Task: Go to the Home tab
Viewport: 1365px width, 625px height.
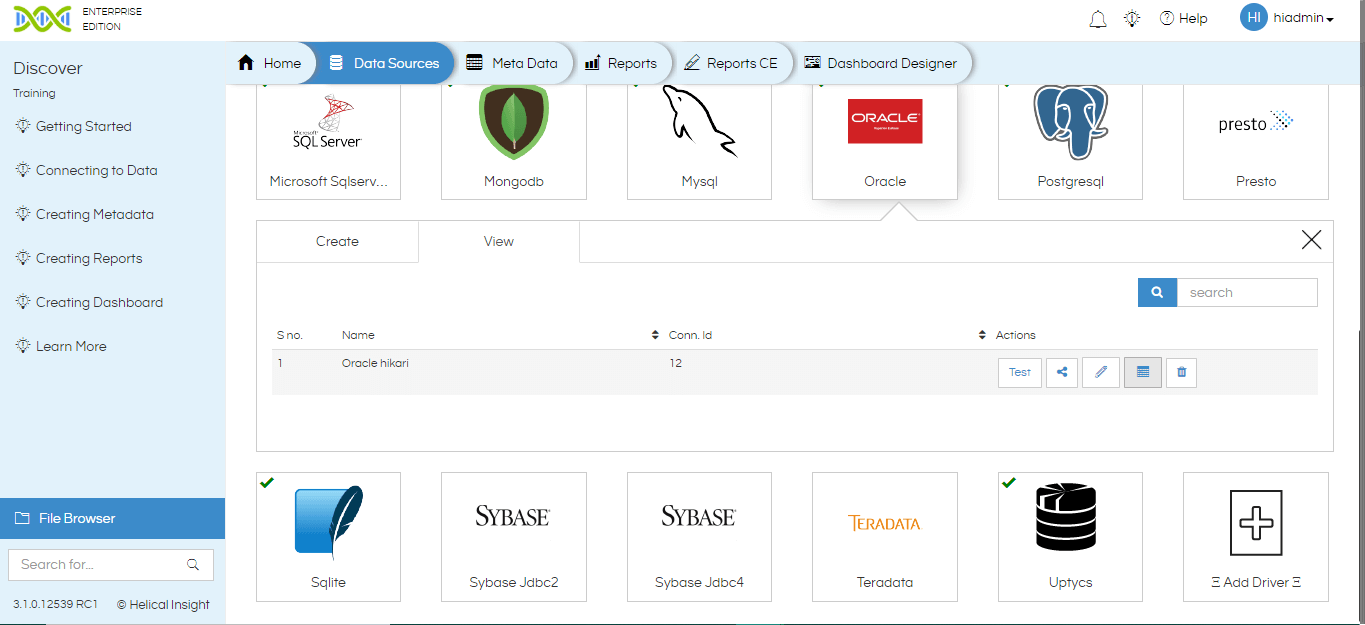Action: [x=270, y=63]
